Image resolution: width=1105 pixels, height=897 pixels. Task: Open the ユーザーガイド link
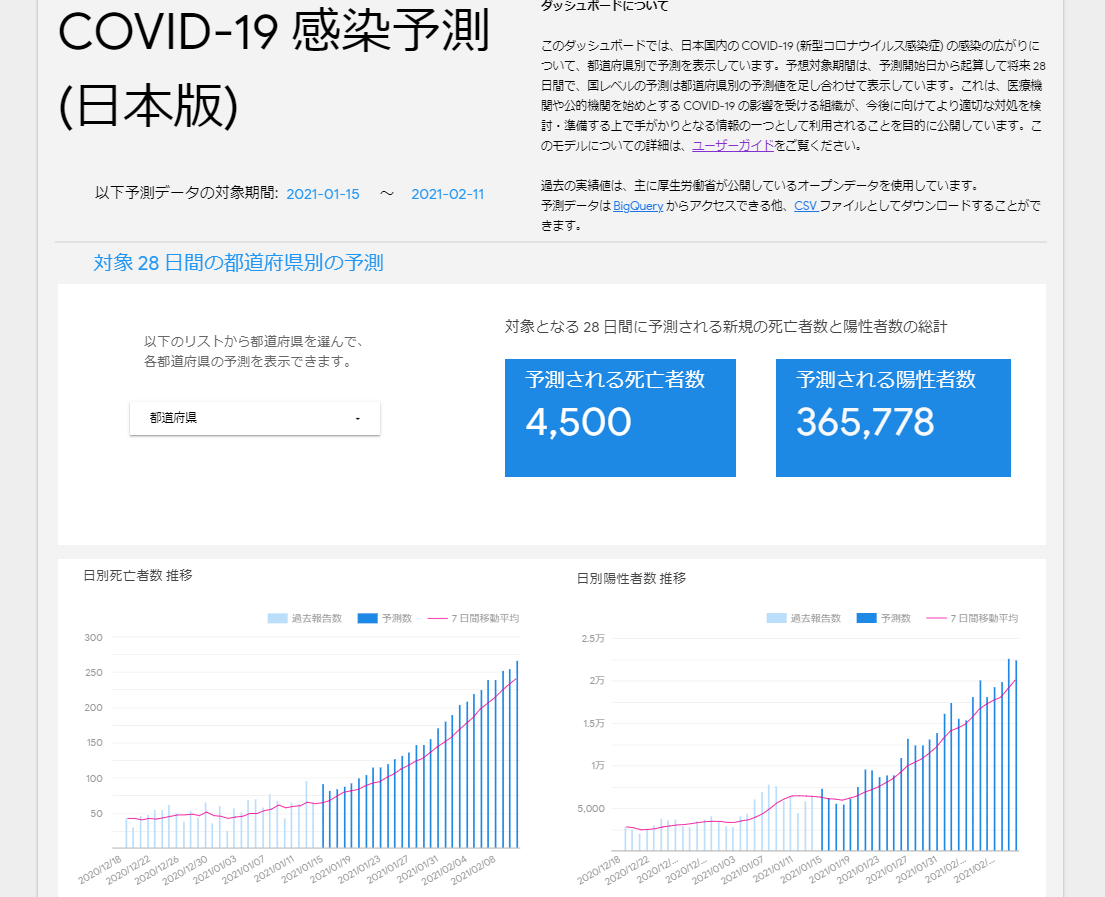click(x=732, y=145)
